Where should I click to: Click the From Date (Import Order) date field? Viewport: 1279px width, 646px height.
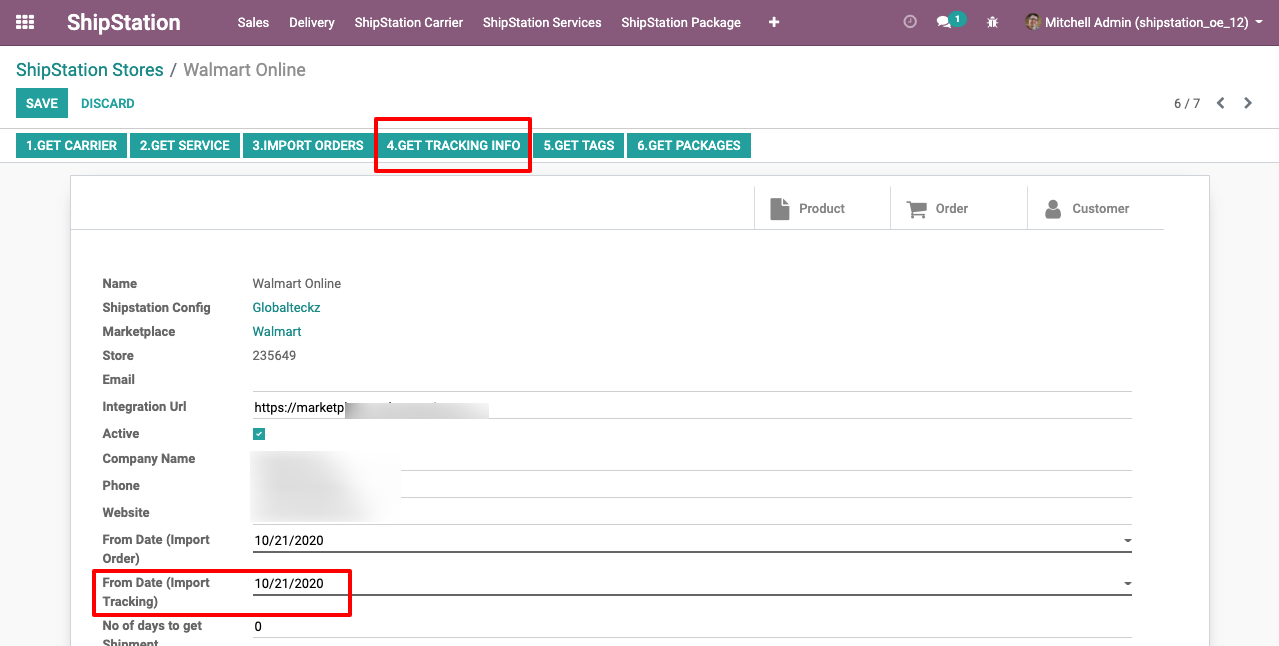(x=692, y=540)
